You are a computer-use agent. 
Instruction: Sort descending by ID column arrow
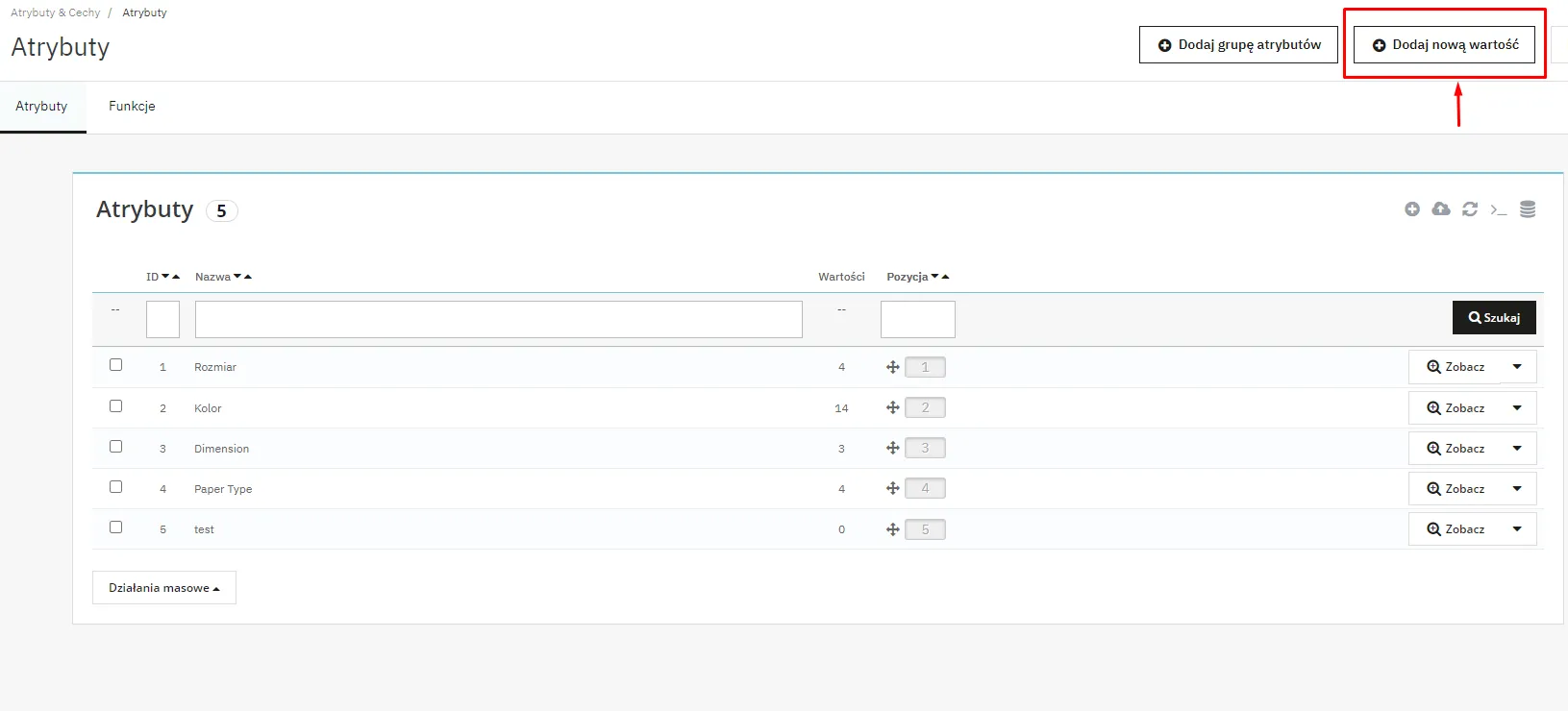pyautogui.click(x=165, y=277)
